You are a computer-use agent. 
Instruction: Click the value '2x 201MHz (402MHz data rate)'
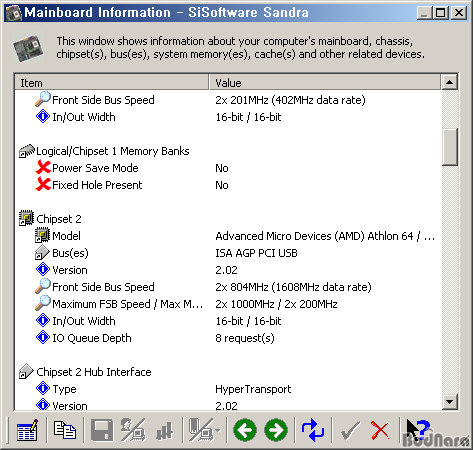[x=290, y=100]
